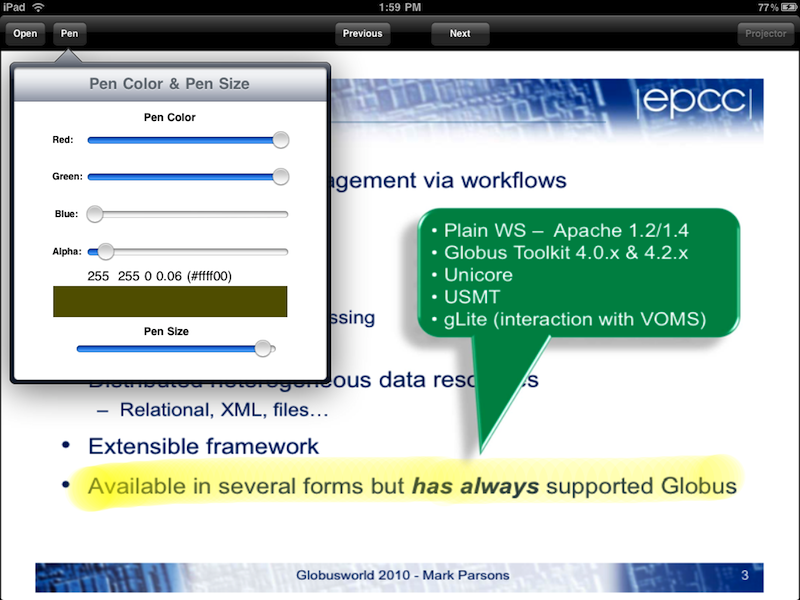This screenshot has width=800, height=600.
Task: Click the slide number 3
Action: (x=744, y=575)
